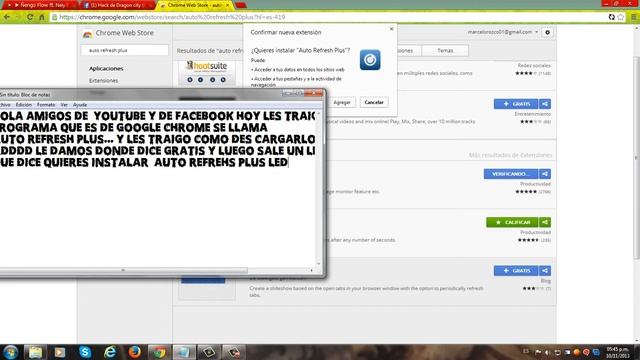Bookmark the page with the star icon

[621, 17]
